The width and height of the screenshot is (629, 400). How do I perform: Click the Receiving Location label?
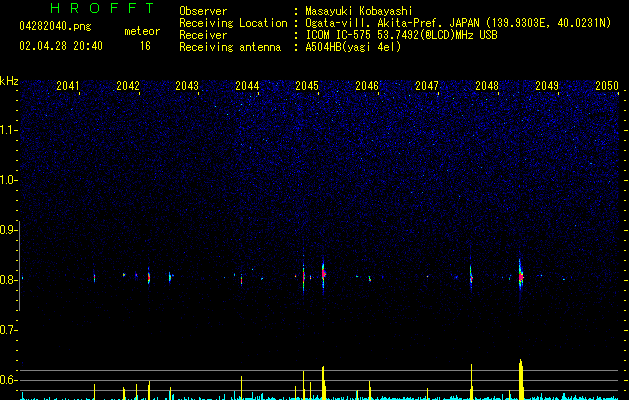(233, 23)
